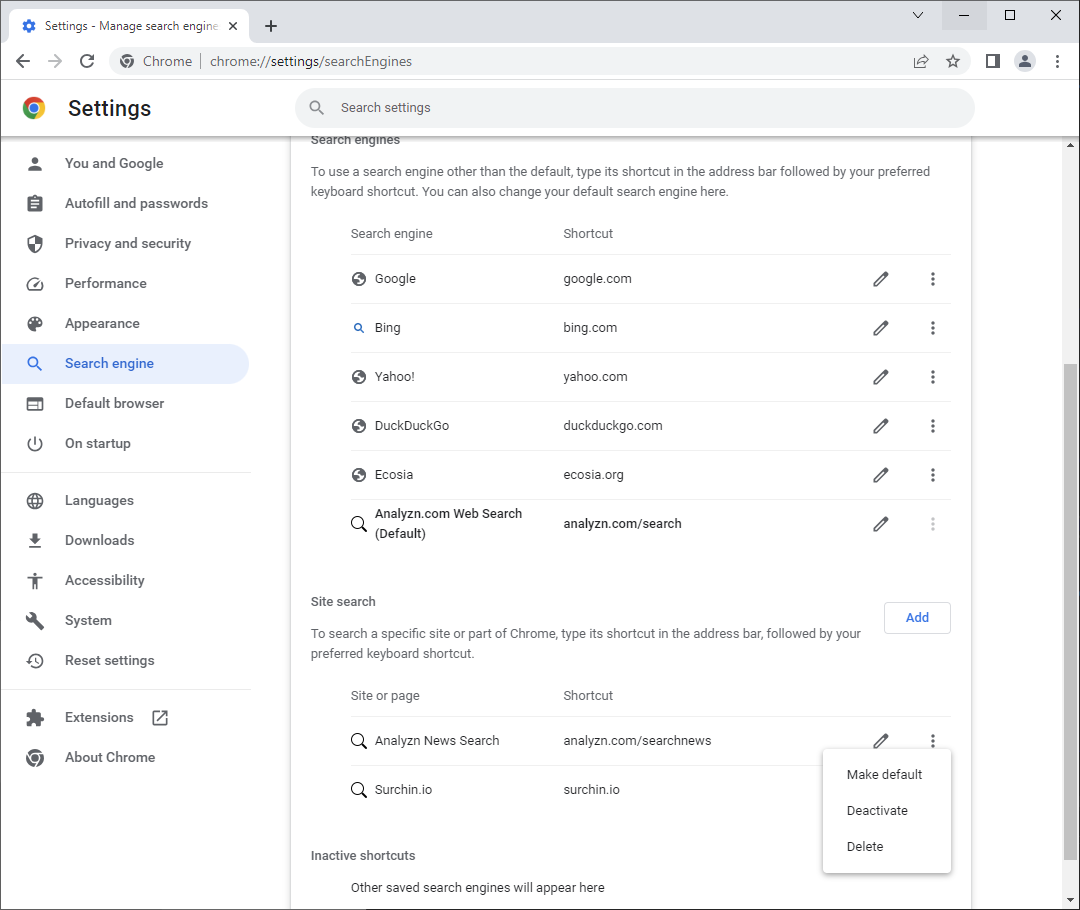Add a new site search
1080x910 pixels.
tap(917, 618)
